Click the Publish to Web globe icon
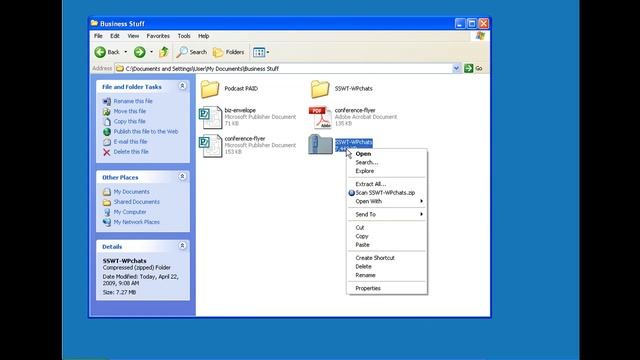640x360 pixels. (107, 131)
